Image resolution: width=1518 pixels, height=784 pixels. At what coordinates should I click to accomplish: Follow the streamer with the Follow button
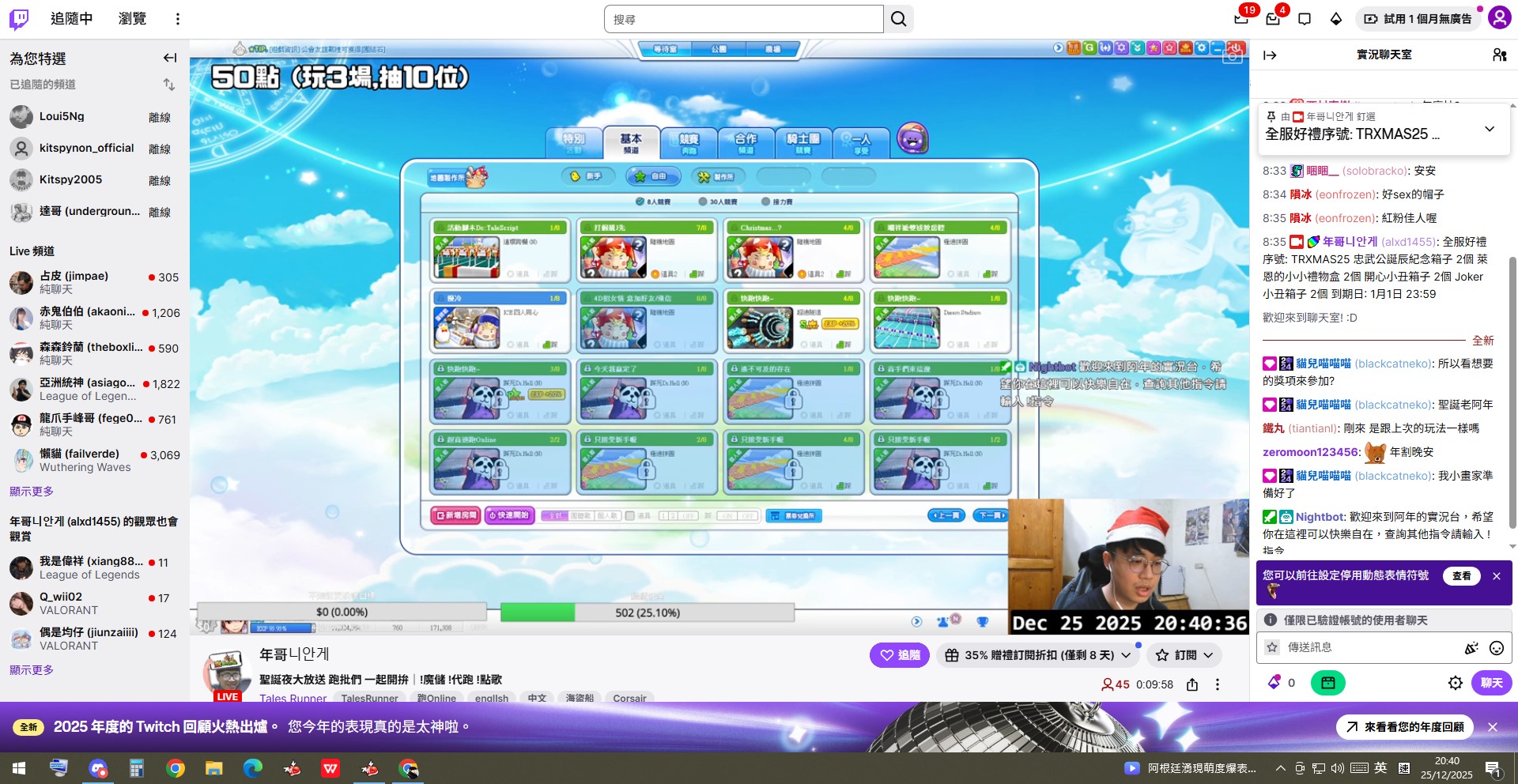click(900, 655)
